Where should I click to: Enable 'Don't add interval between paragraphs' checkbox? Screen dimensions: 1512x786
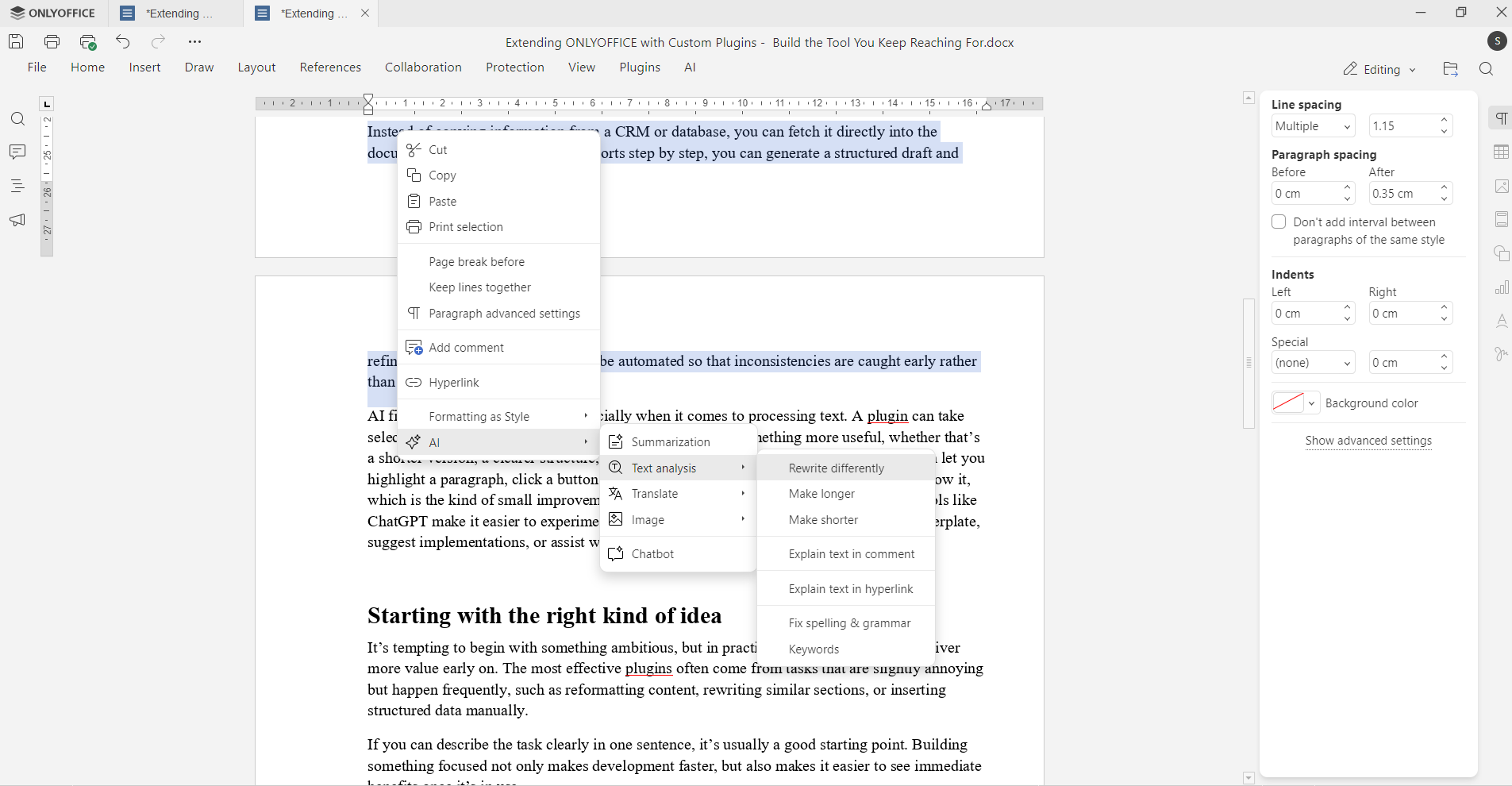point(1280,222)
